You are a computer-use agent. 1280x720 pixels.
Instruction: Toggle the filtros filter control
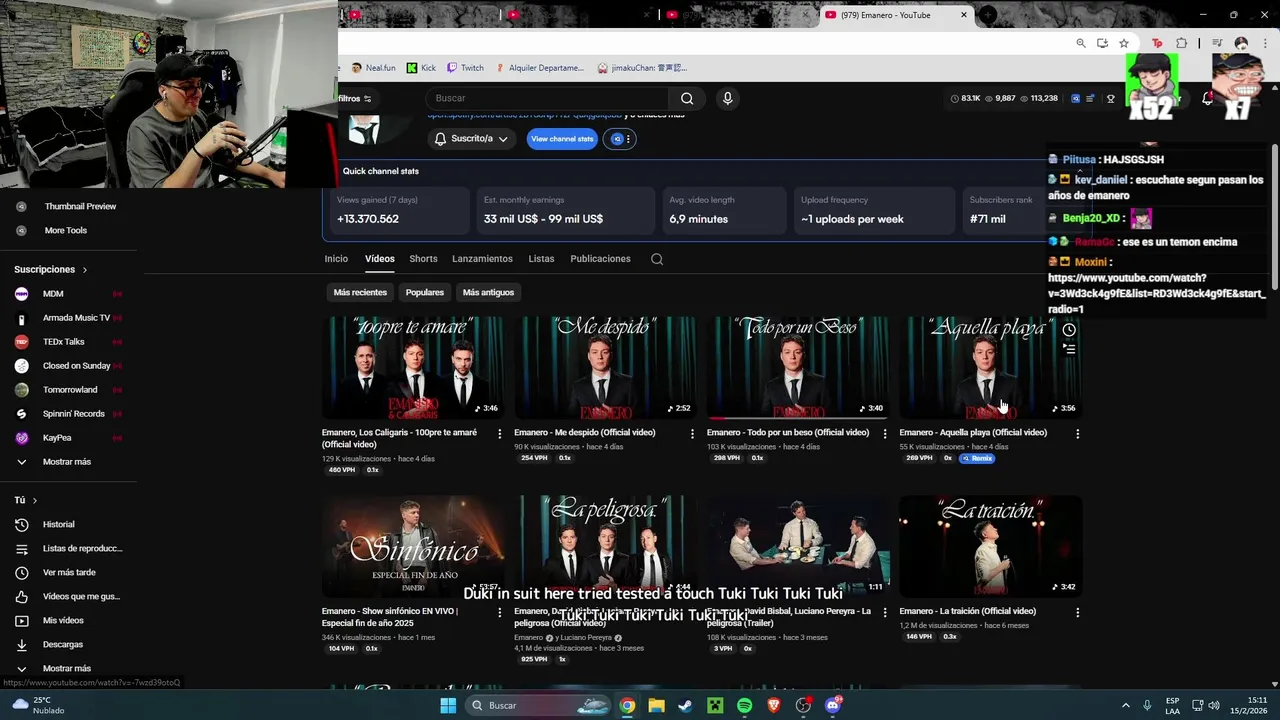(x=355, y=98)
